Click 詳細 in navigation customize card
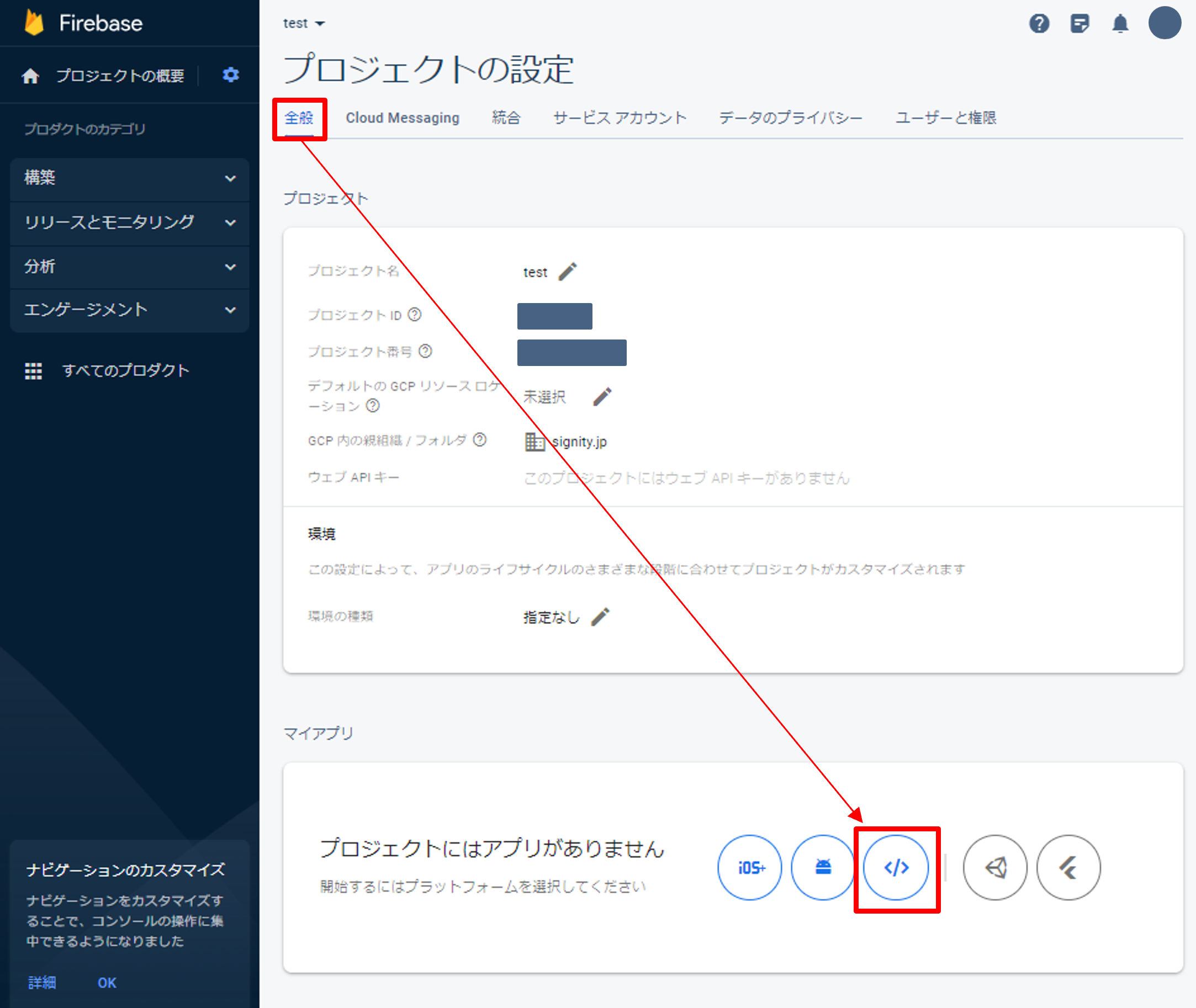 43,982
